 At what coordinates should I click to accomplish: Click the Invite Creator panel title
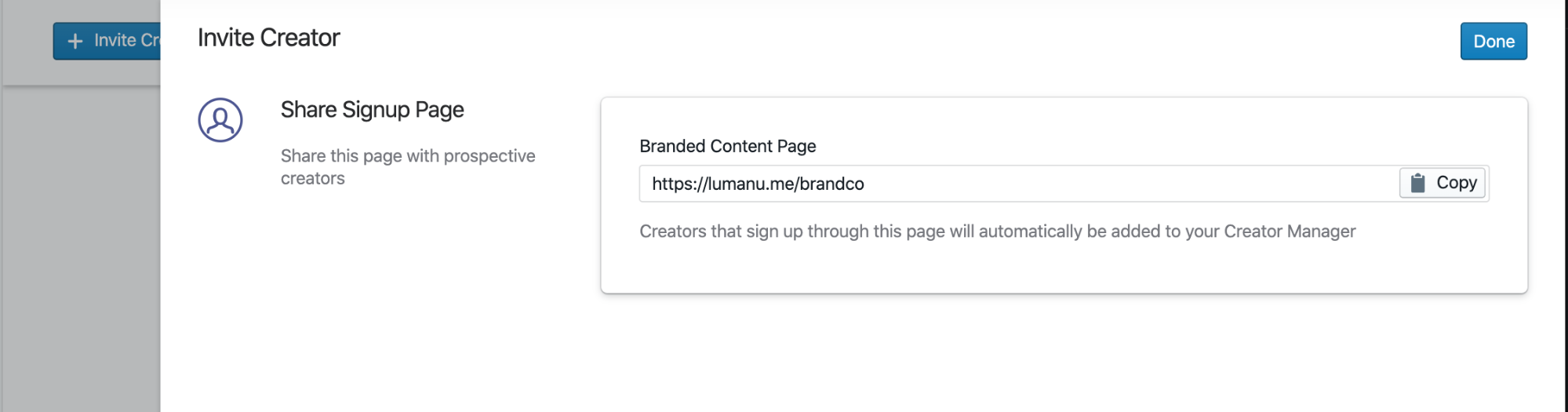[x=268, y=38]
